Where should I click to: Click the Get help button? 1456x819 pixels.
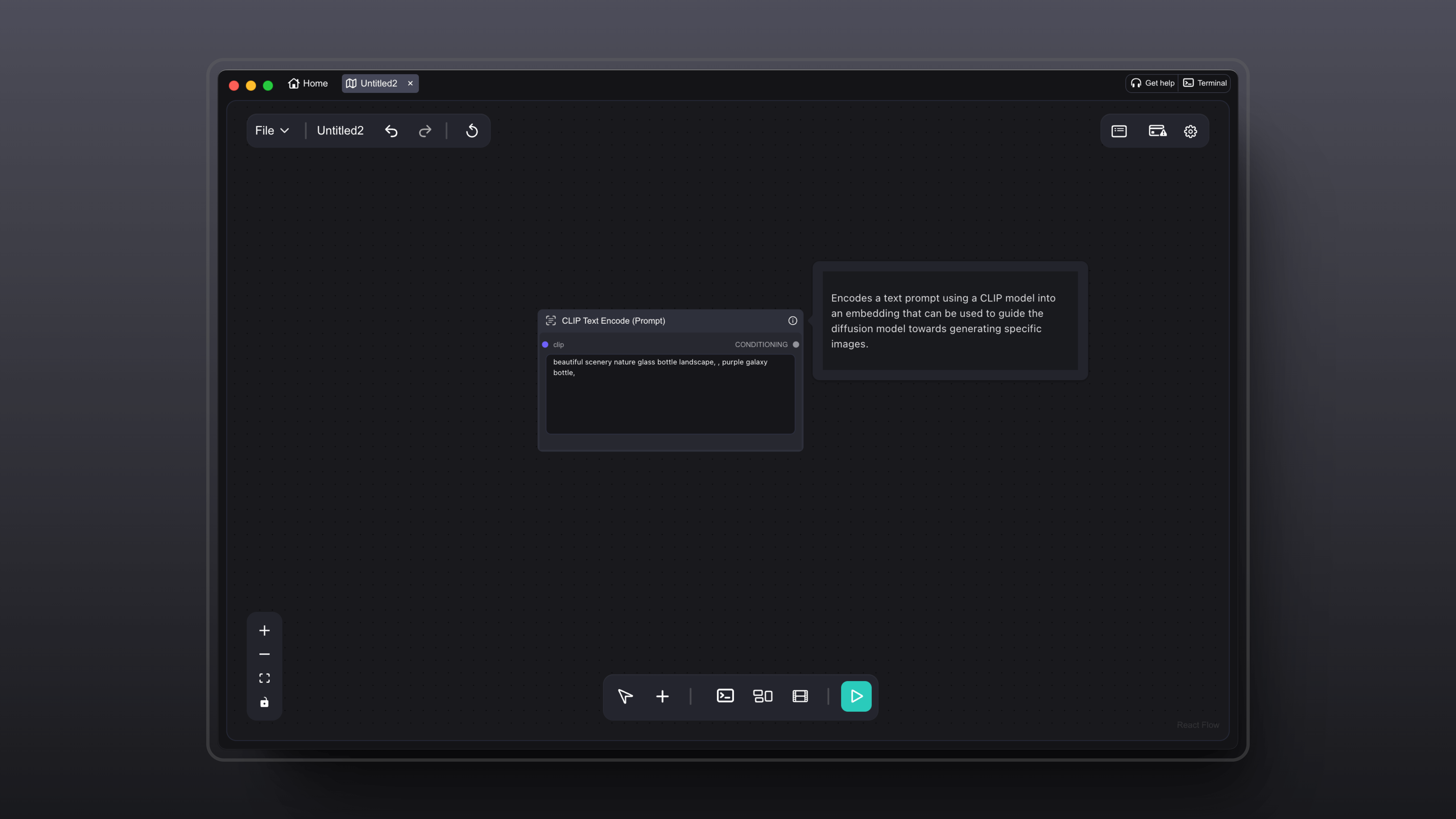[x=1152, y=83]
